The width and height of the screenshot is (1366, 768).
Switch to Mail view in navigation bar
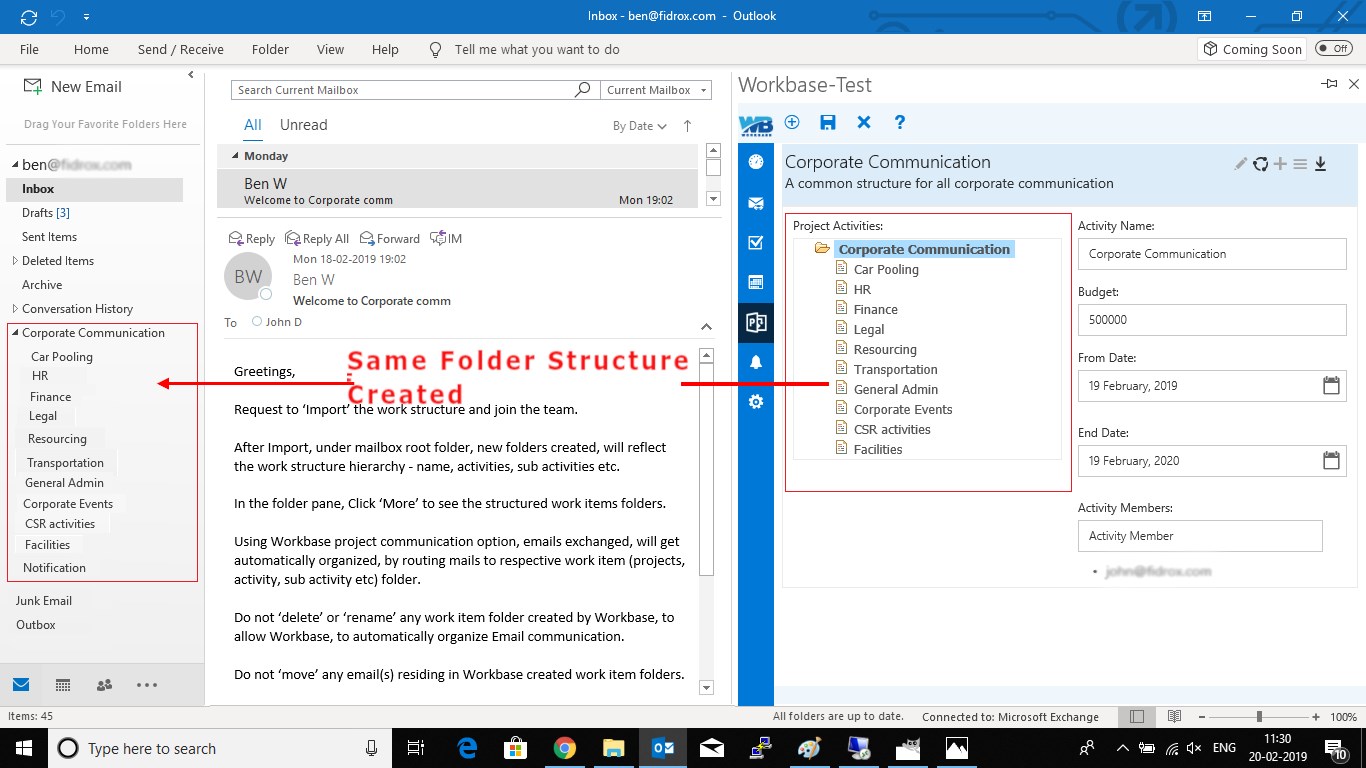point(21,685)
